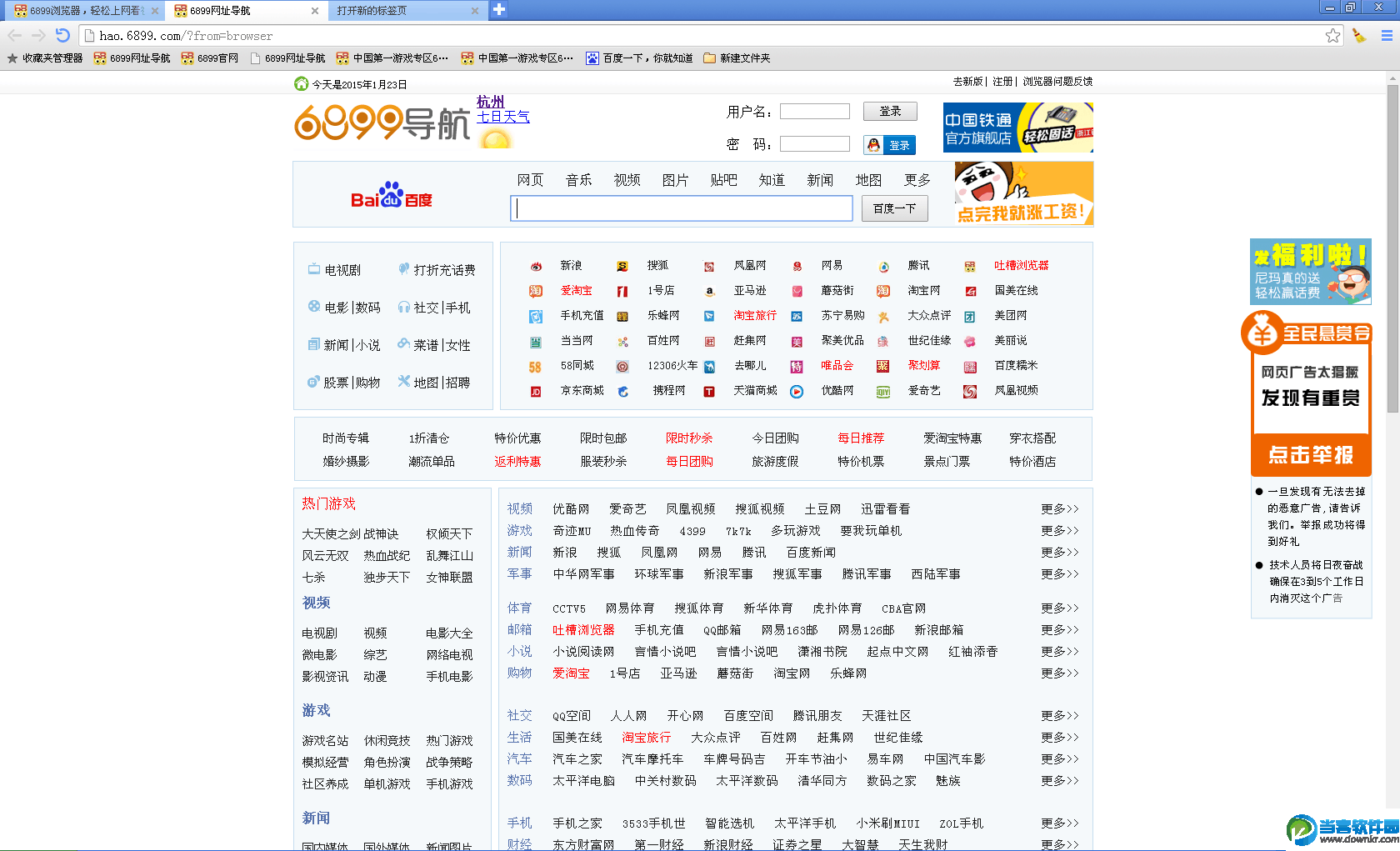
Task: Expand 更多>> in the 社交 row
Action: (x=1059, y=716)
